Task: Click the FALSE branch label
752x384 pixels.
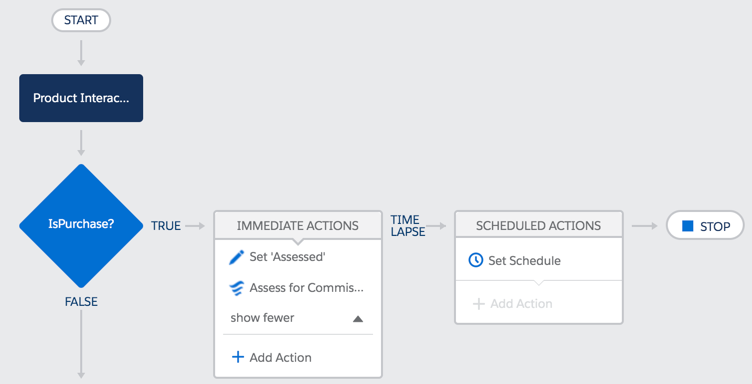Action: [81, 302]
